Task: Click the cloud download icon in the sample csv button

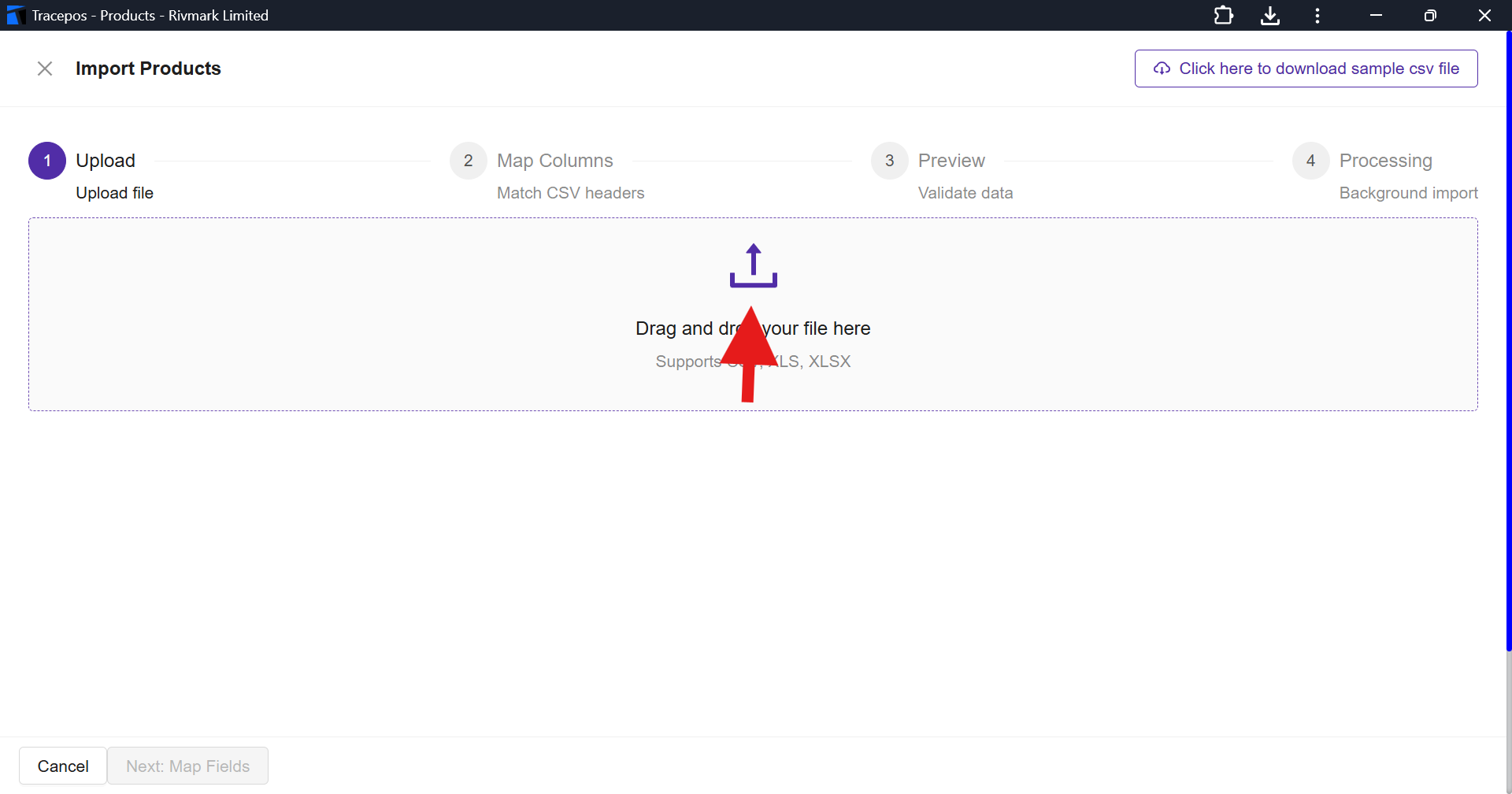Action: [1162, 69]
